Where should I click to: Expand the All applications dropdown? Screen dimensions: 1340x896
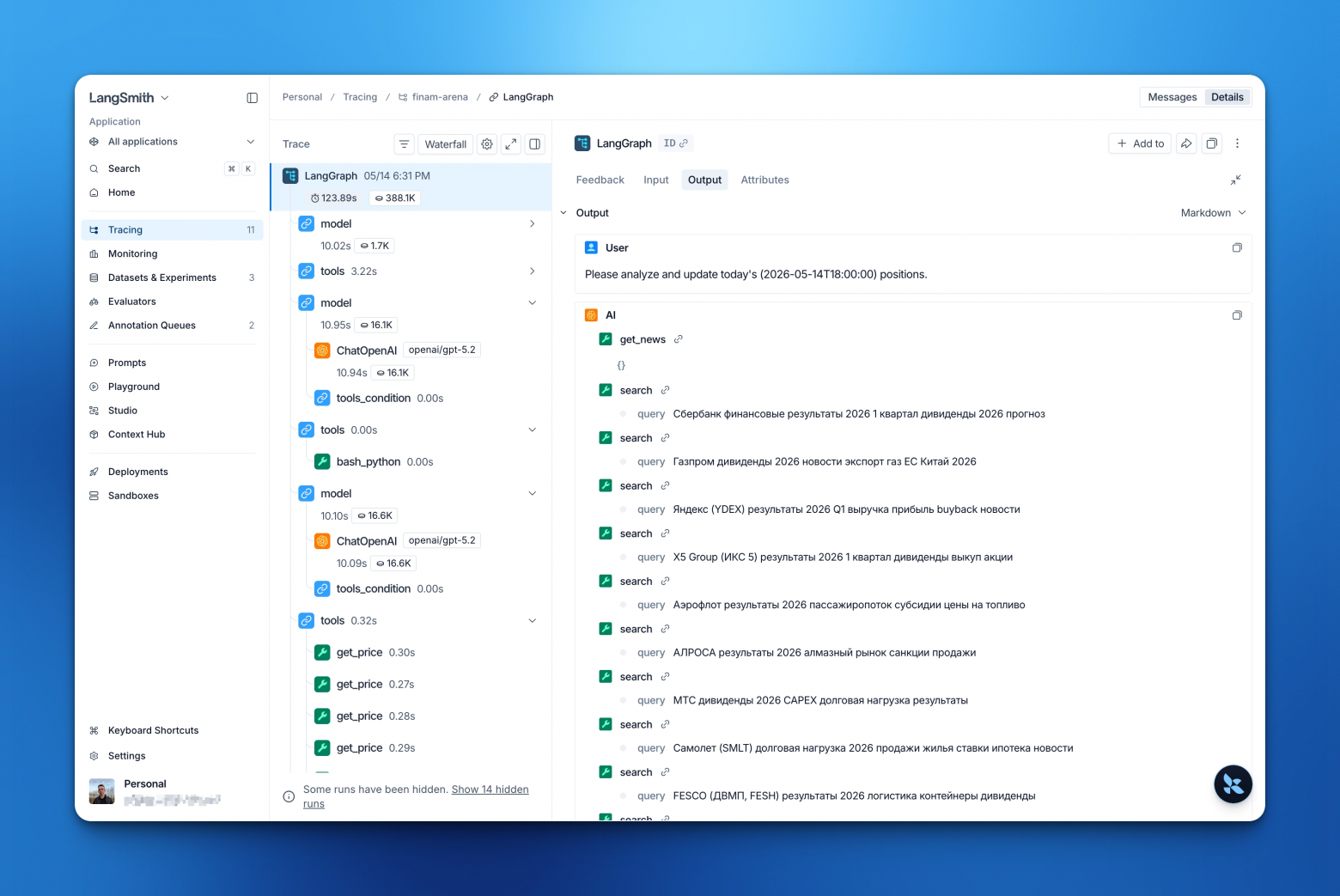(x=172, y=142)
